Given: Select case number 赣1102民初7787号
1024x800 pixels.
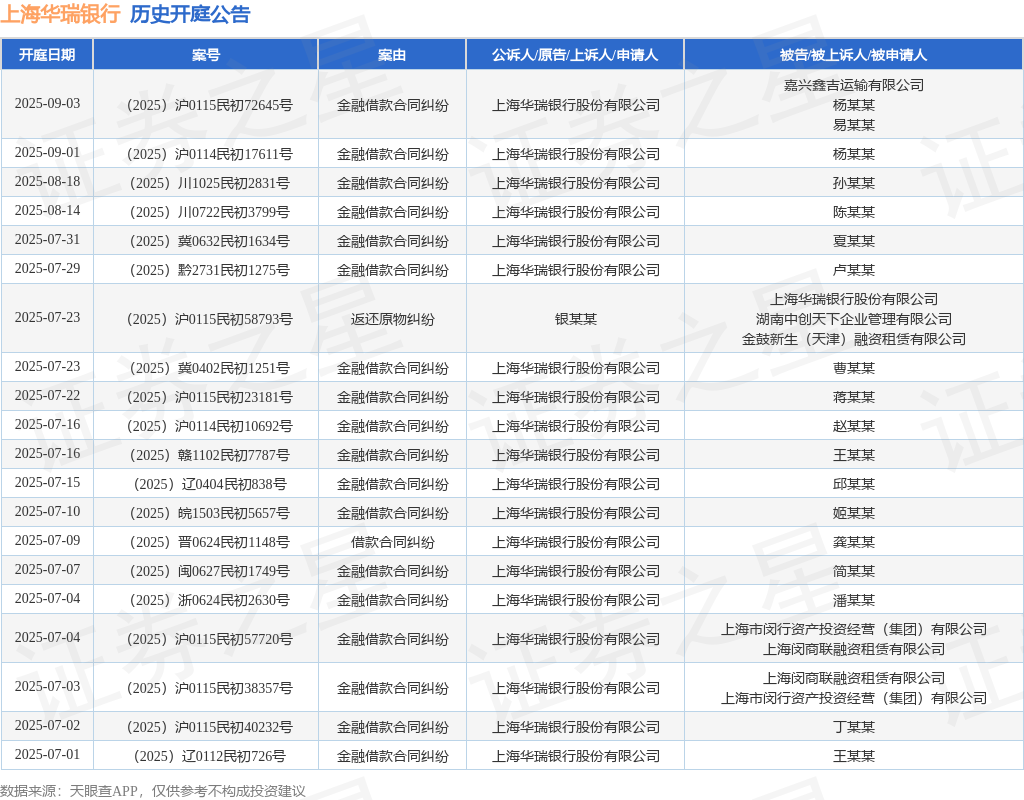Looking at the screenshot, I should pos(210,455).
